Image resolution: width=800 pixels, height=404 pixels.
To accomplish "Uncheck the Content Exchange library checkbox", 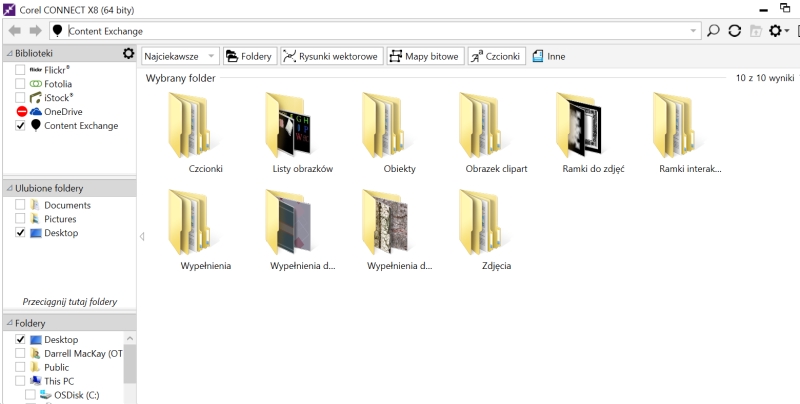I will pos(20,126).
